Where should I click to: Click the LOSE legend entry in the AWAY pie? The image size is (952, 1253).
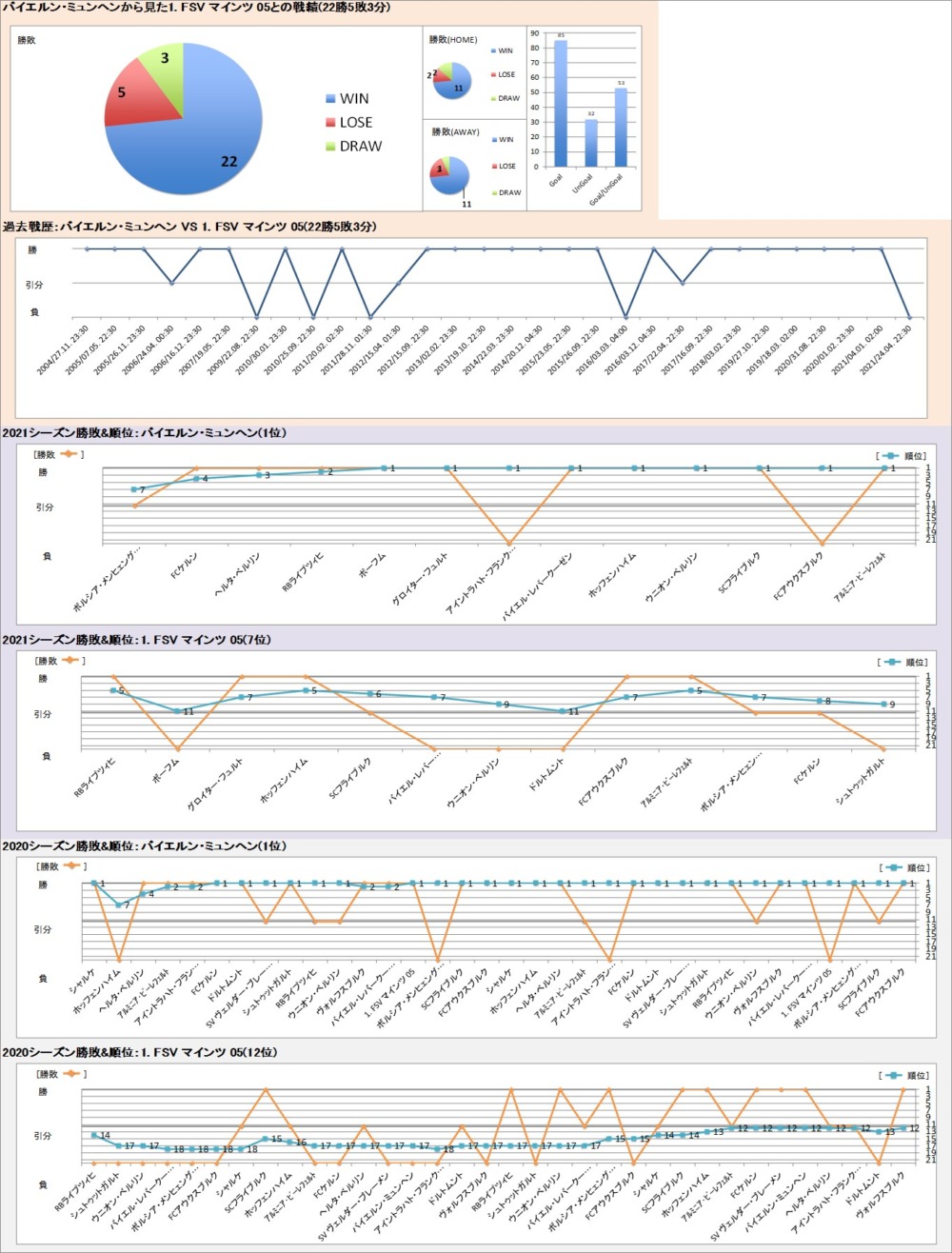click(503, 166)
